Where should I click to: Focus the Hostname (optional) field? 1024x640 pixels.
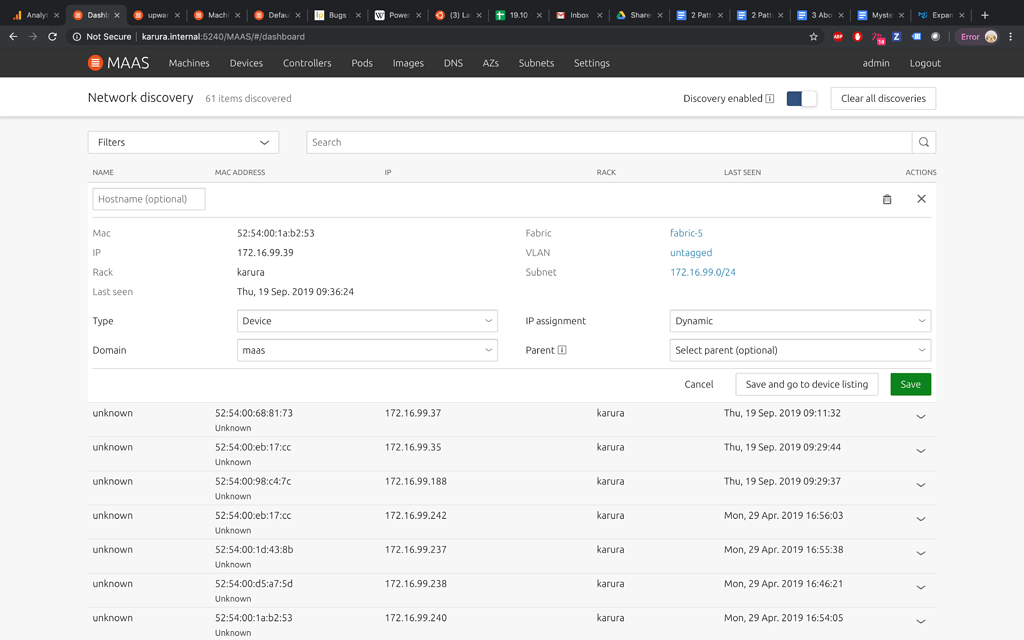[149, 199]
